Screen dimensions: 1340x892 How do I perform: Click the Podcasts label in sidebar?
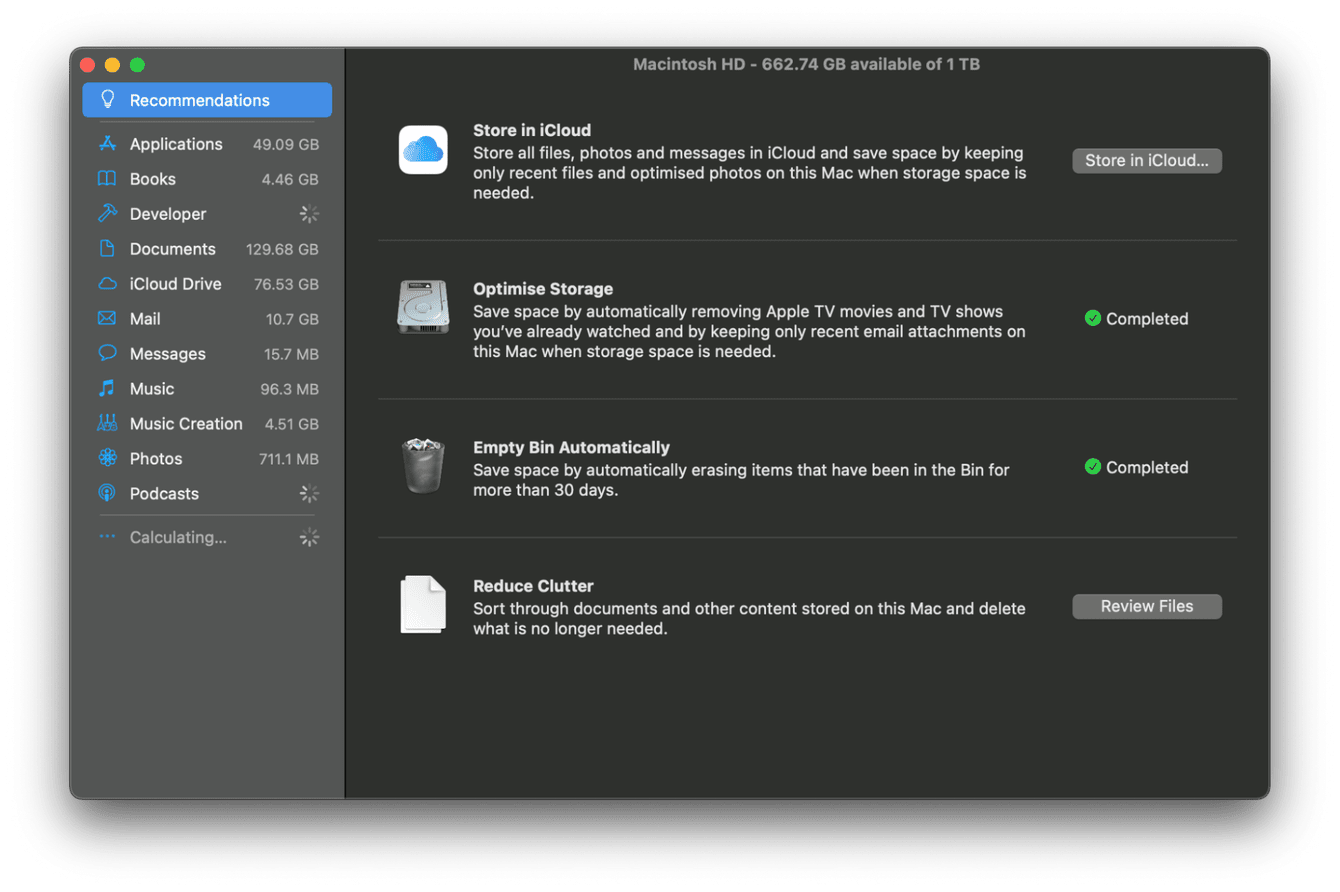coord(164,494)
